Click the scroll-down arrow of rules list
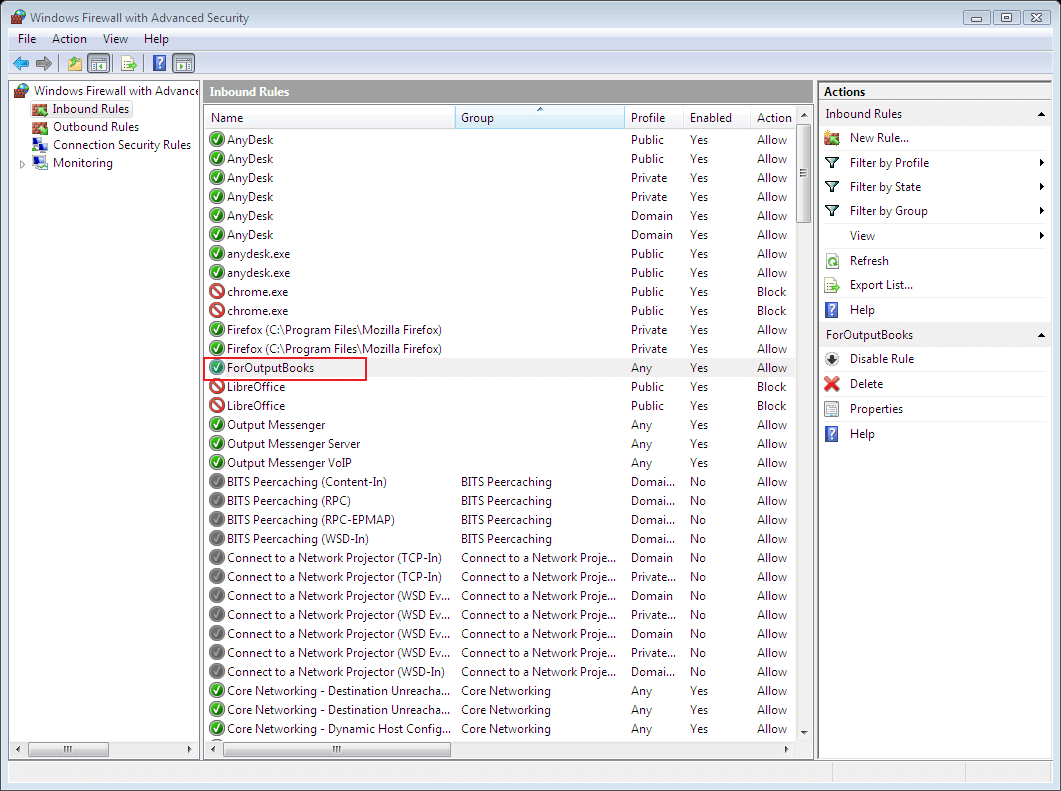The image size is (1061, 791). pos(804,733)
